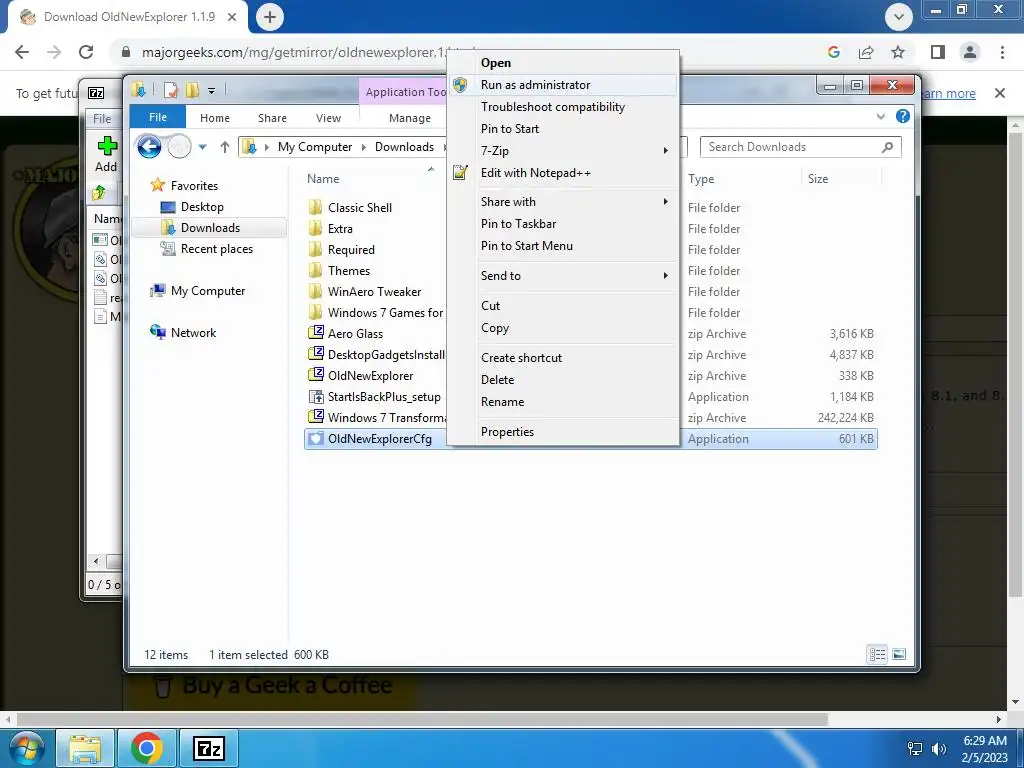Viewport: 1024px width, 768px height.
Task: Open the recent locations dropdown arrow
Action: tap(202, 147)
